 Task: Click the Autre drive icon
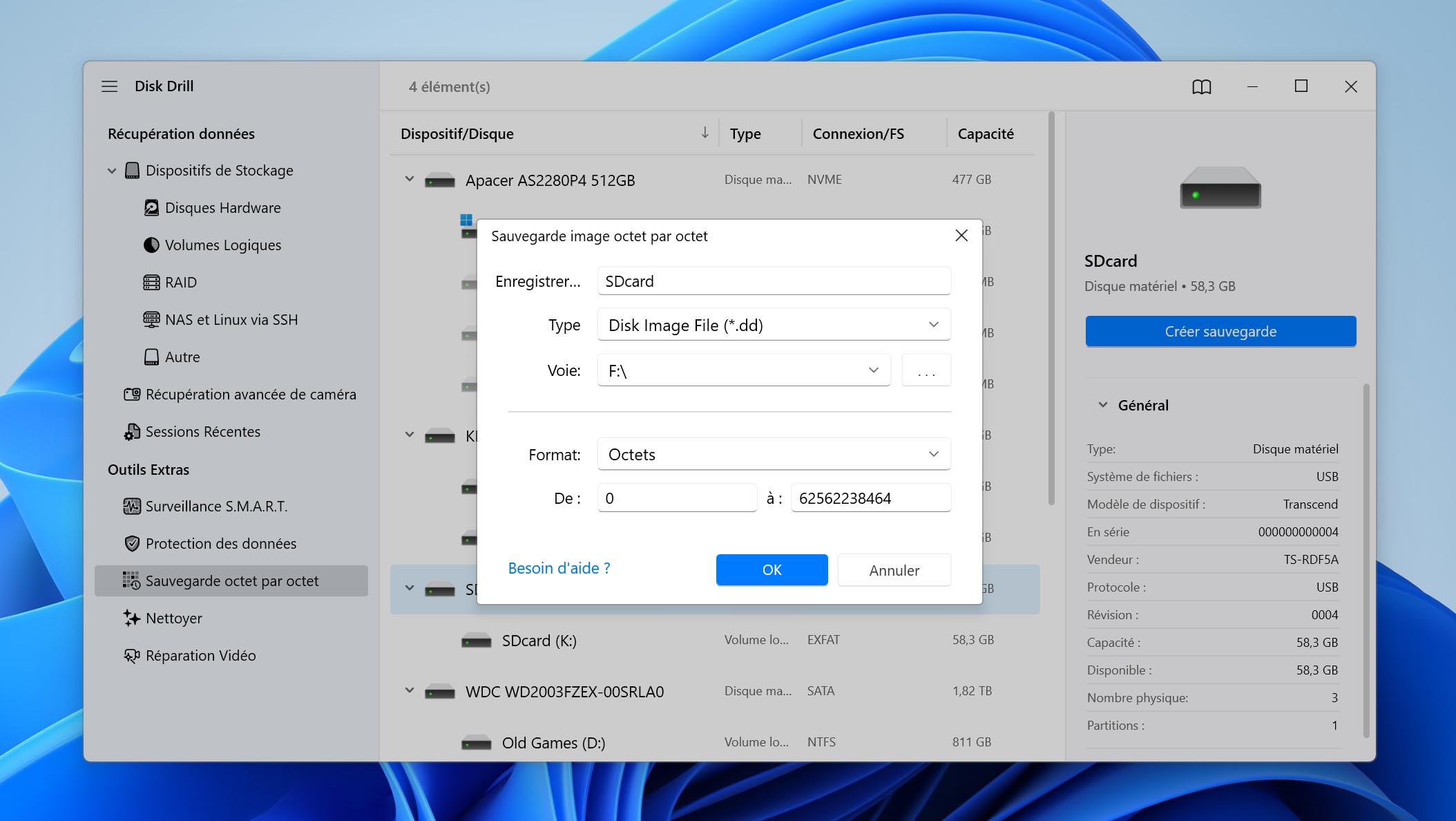151,357
